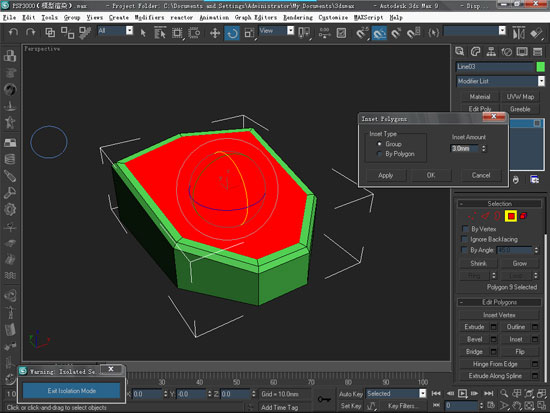The image size is (550, 413).
Task: Open the Modifiers menu
Action: pyautogui.click(x=149, y=18)
